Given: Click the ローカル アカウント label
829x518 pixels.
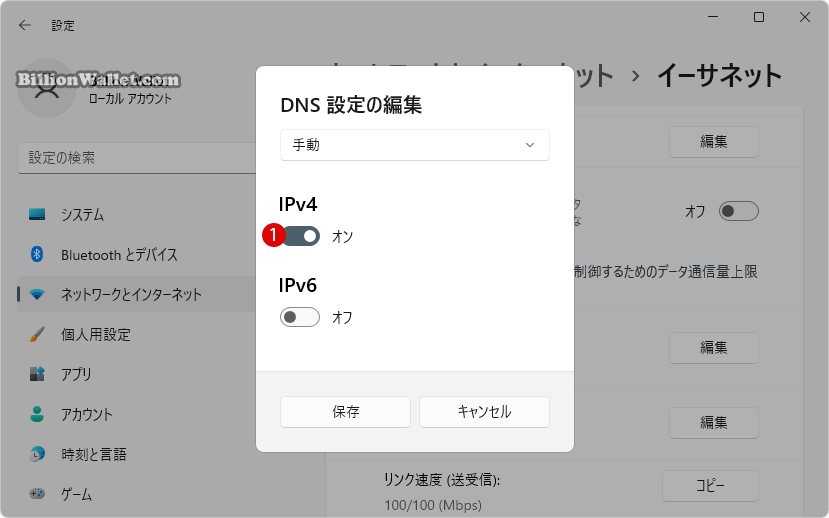Looking at the screenshot, I should [131, 99].
